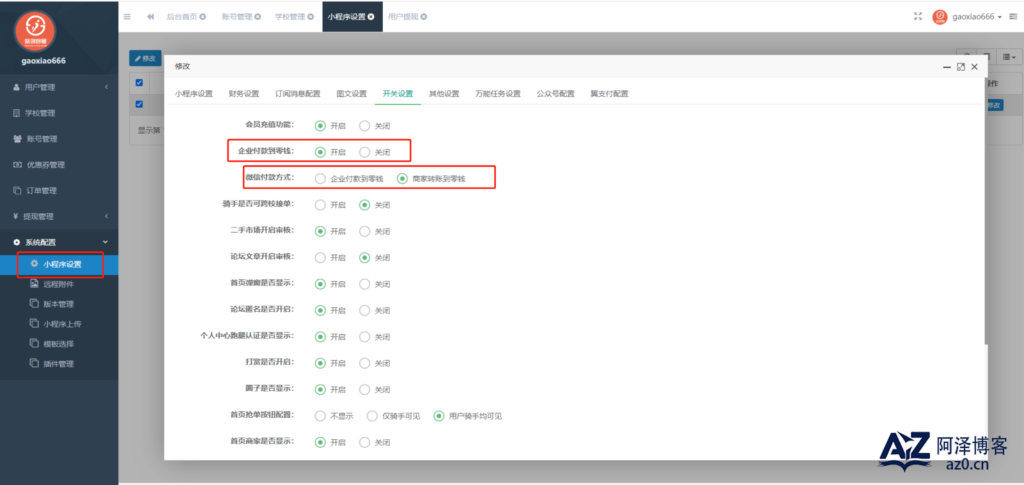Maximize the 修改 dialog with the expand icon
This screenshot has width=1024, height=485.
960,66
